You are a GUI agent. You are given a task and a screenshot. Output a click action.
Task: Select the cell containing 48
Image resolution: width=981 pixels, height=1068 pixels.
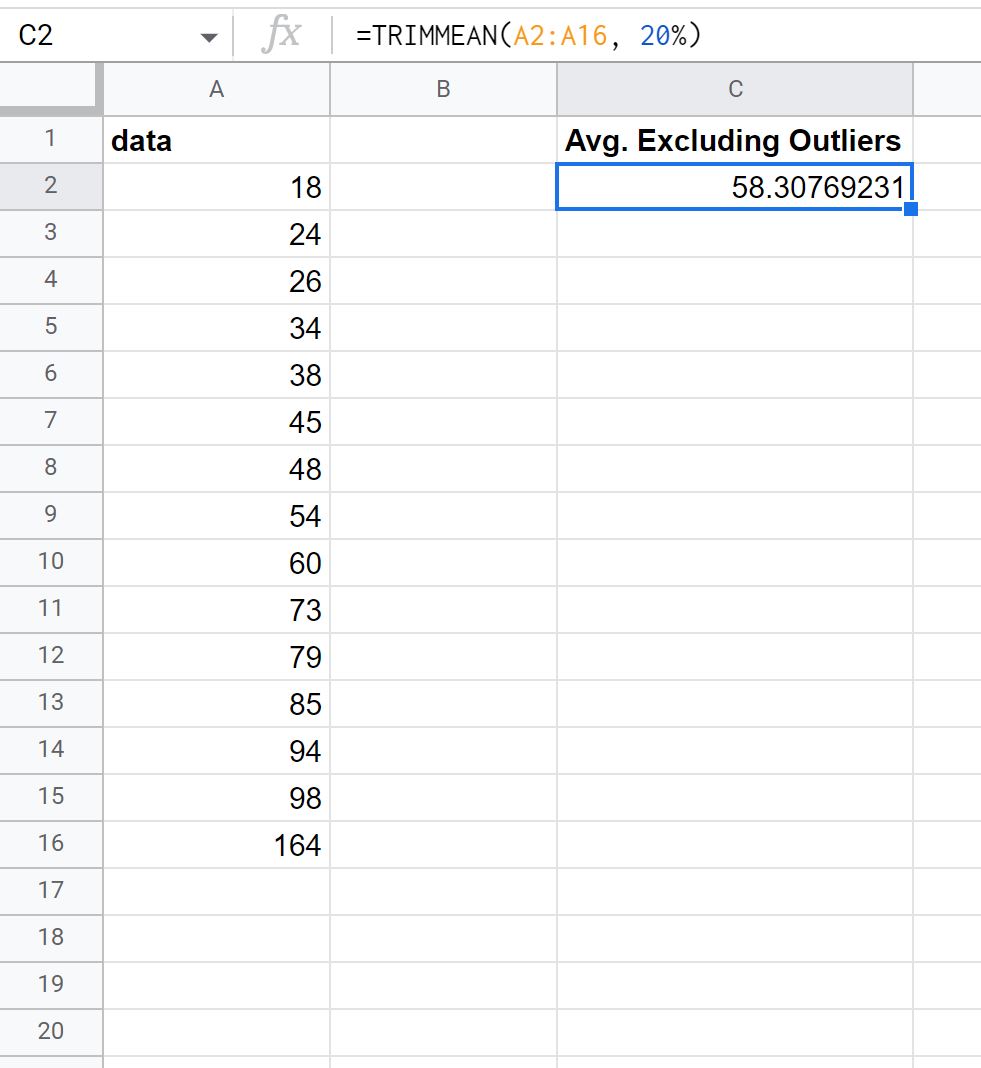pos(217,469)
